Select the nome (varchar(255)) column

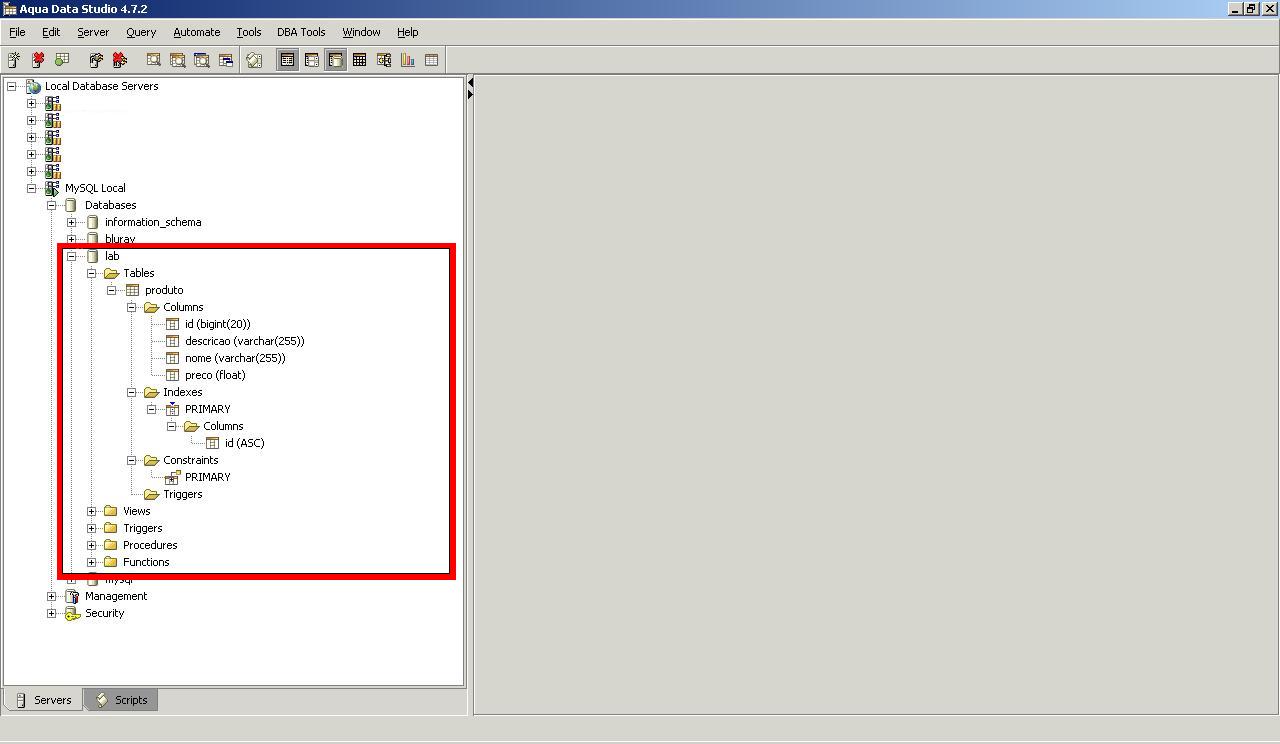coord(235,358)
